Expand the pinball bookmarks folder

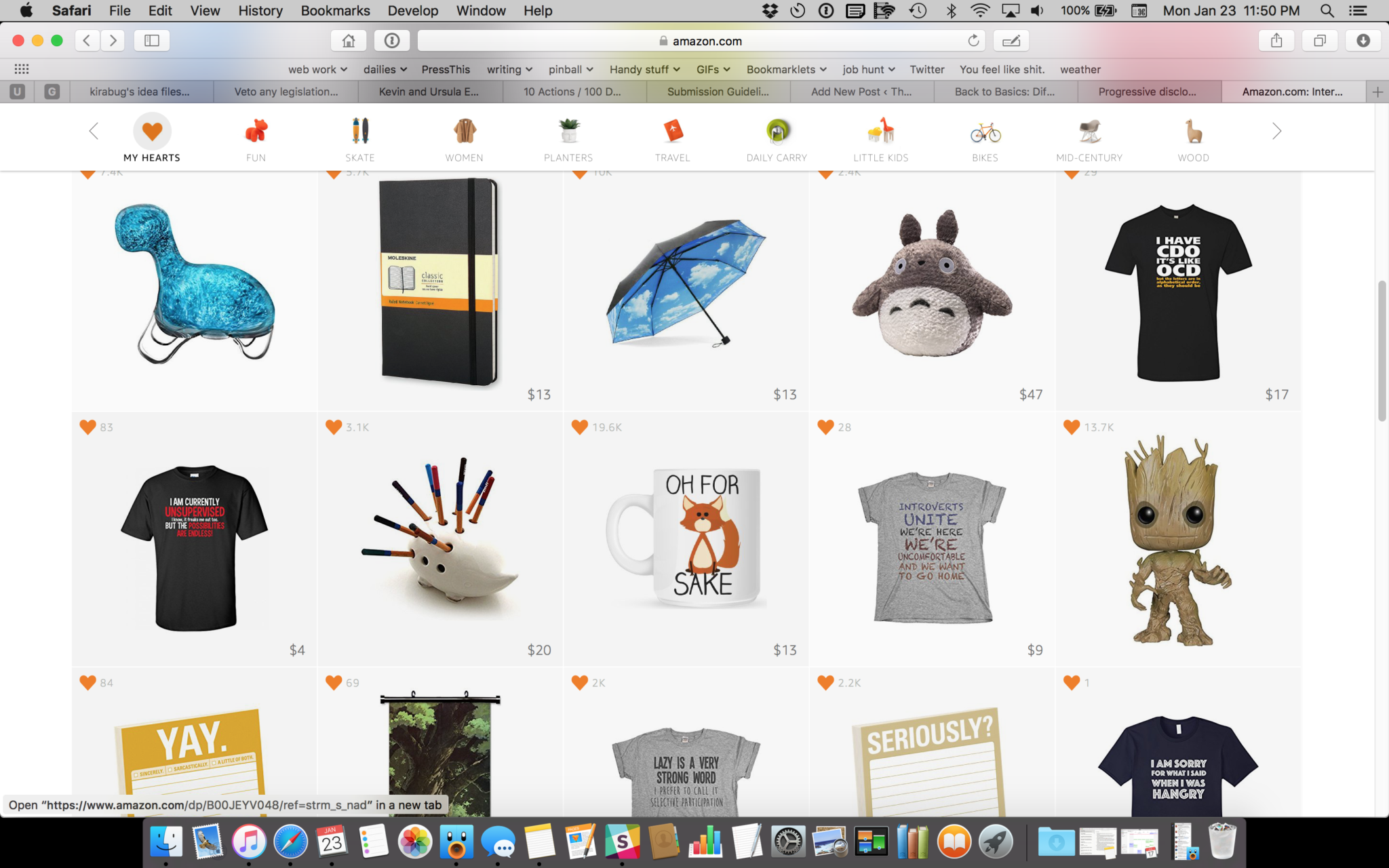tap(571, 69)
